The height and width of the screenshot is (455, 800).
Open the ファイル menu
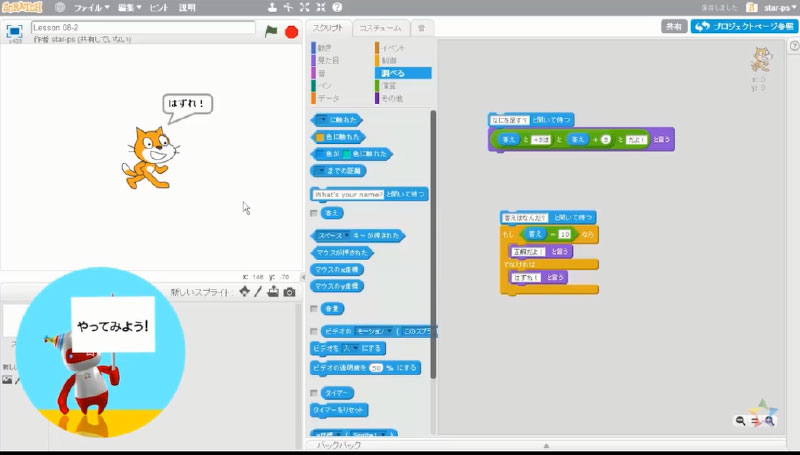[x=91, y=8]
